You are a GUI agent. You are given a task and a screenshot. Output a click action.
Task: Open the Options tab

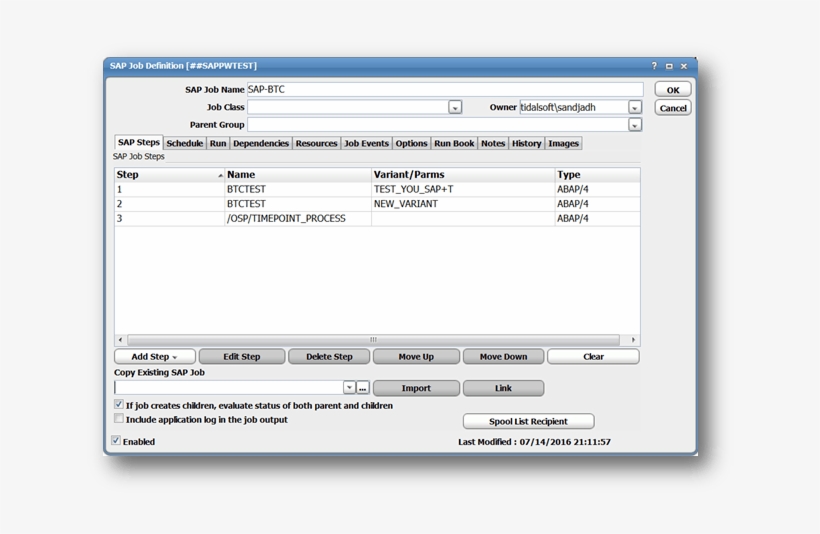click(x=412, y=143)
